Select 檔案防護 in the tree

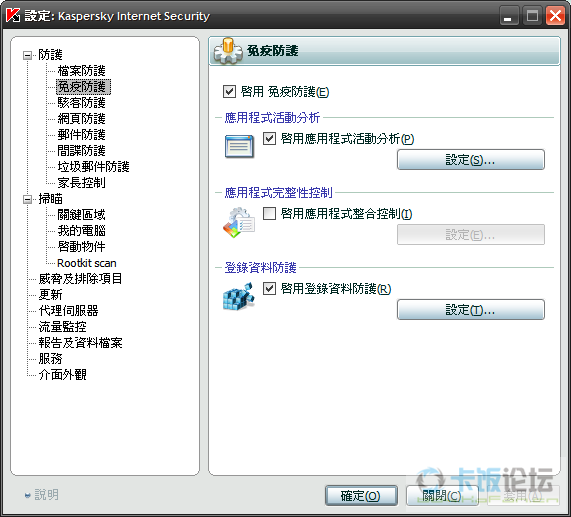click(82, 71)
